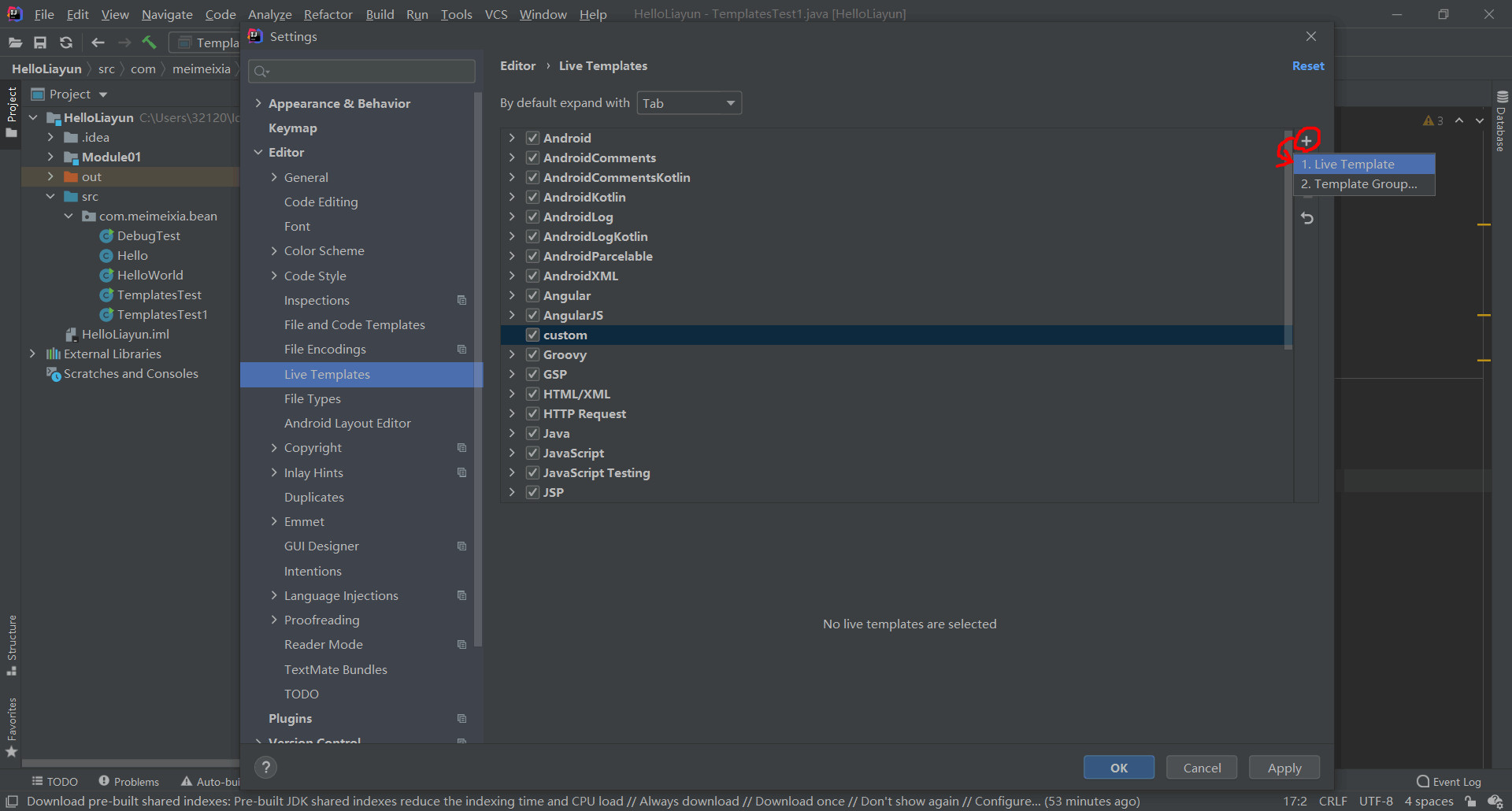Click the Synchronize reload toolbar icon

[66, 43]
